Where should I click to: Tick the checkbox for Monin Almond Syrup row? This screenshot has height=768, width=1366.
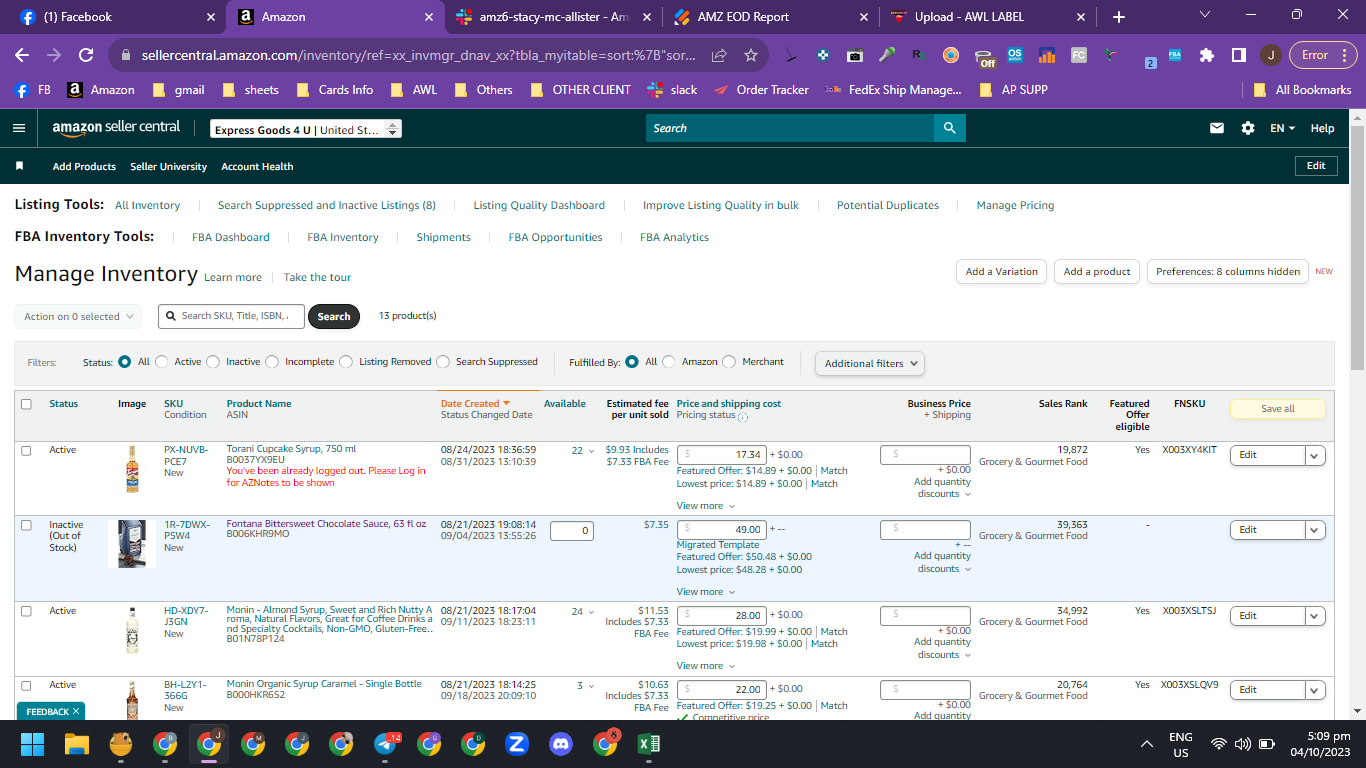(26, 611)
